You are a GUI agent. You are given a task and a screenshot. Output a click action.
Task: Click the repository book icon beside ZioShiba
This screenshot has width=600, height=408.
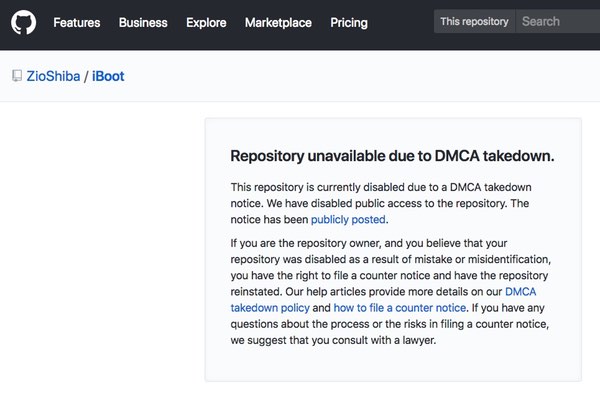[16, 76]
